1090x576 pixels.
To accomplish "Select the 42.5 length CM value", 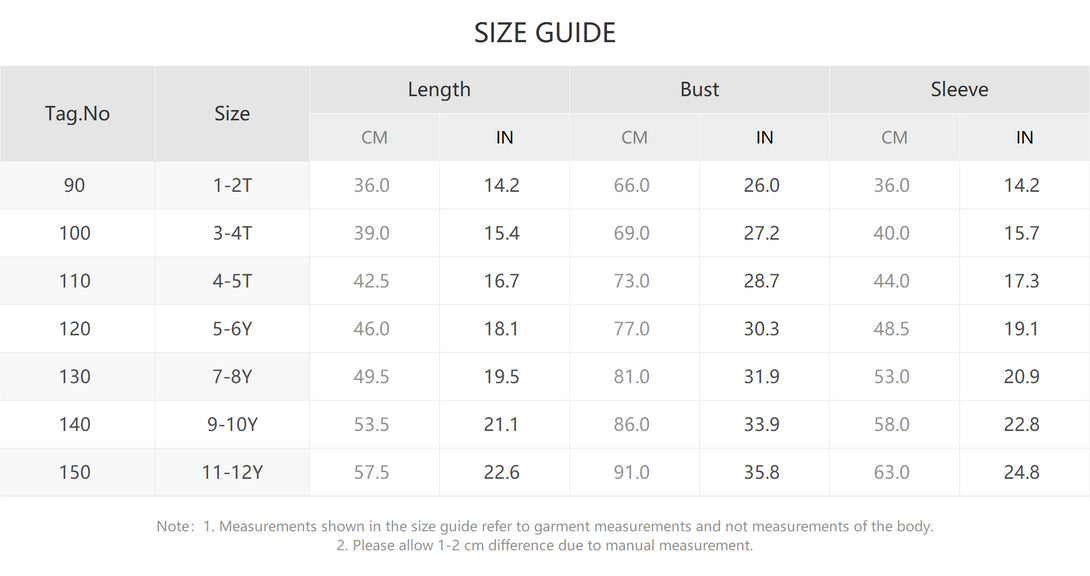I will 371,281.
